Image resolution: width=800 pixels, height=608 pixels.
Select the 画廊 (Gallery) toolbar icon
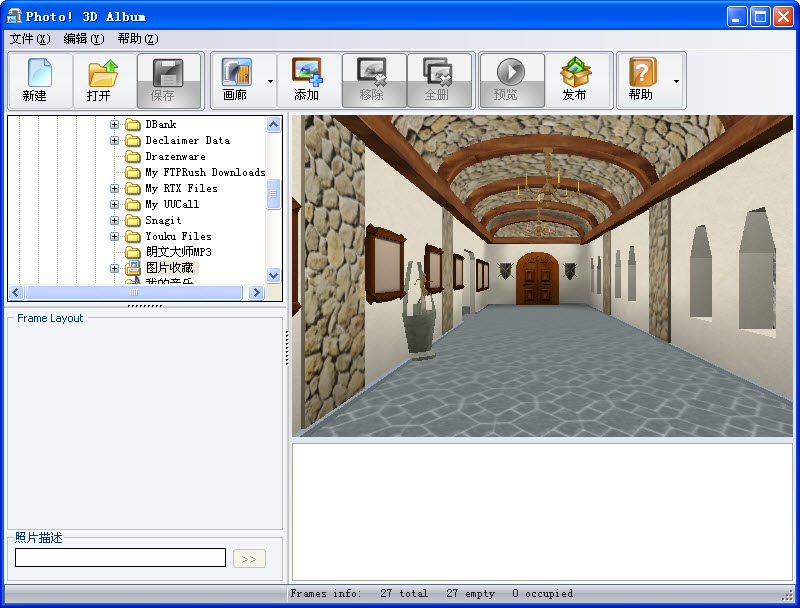(236, 71)
